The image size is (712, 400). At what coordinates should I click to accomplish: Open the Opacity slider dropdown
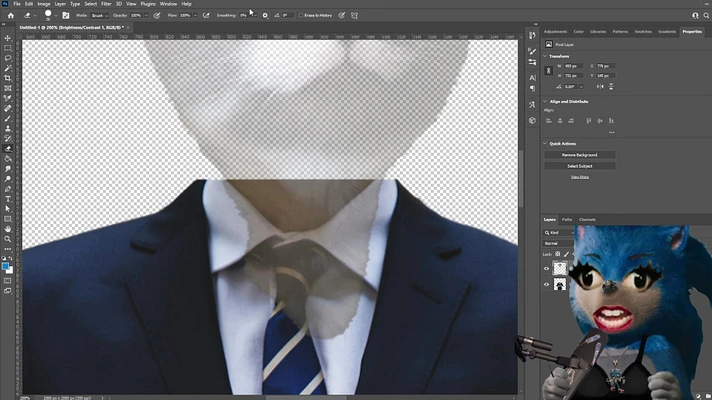click(146, 15)
